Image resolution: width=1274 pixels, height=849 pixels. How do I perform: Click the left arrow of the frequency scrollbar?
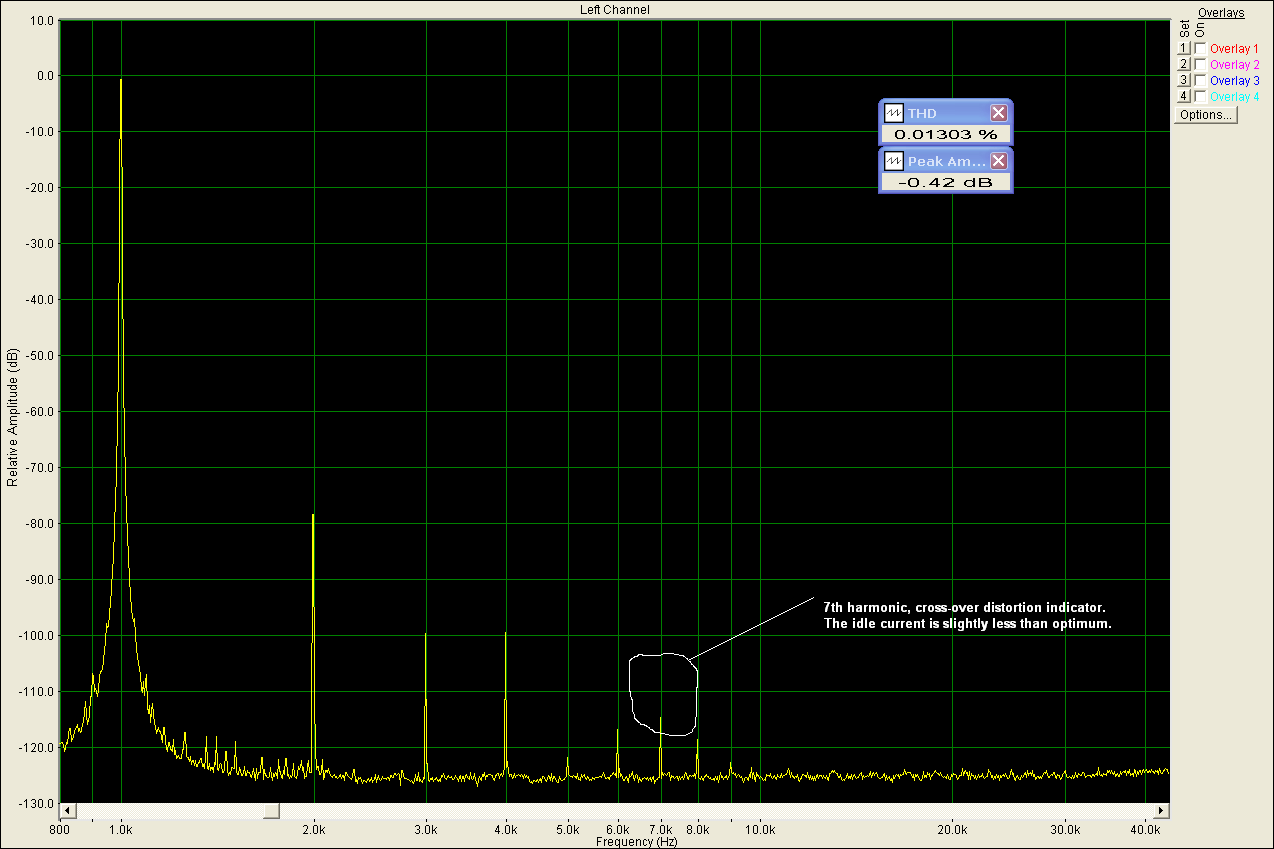[68, 810]
